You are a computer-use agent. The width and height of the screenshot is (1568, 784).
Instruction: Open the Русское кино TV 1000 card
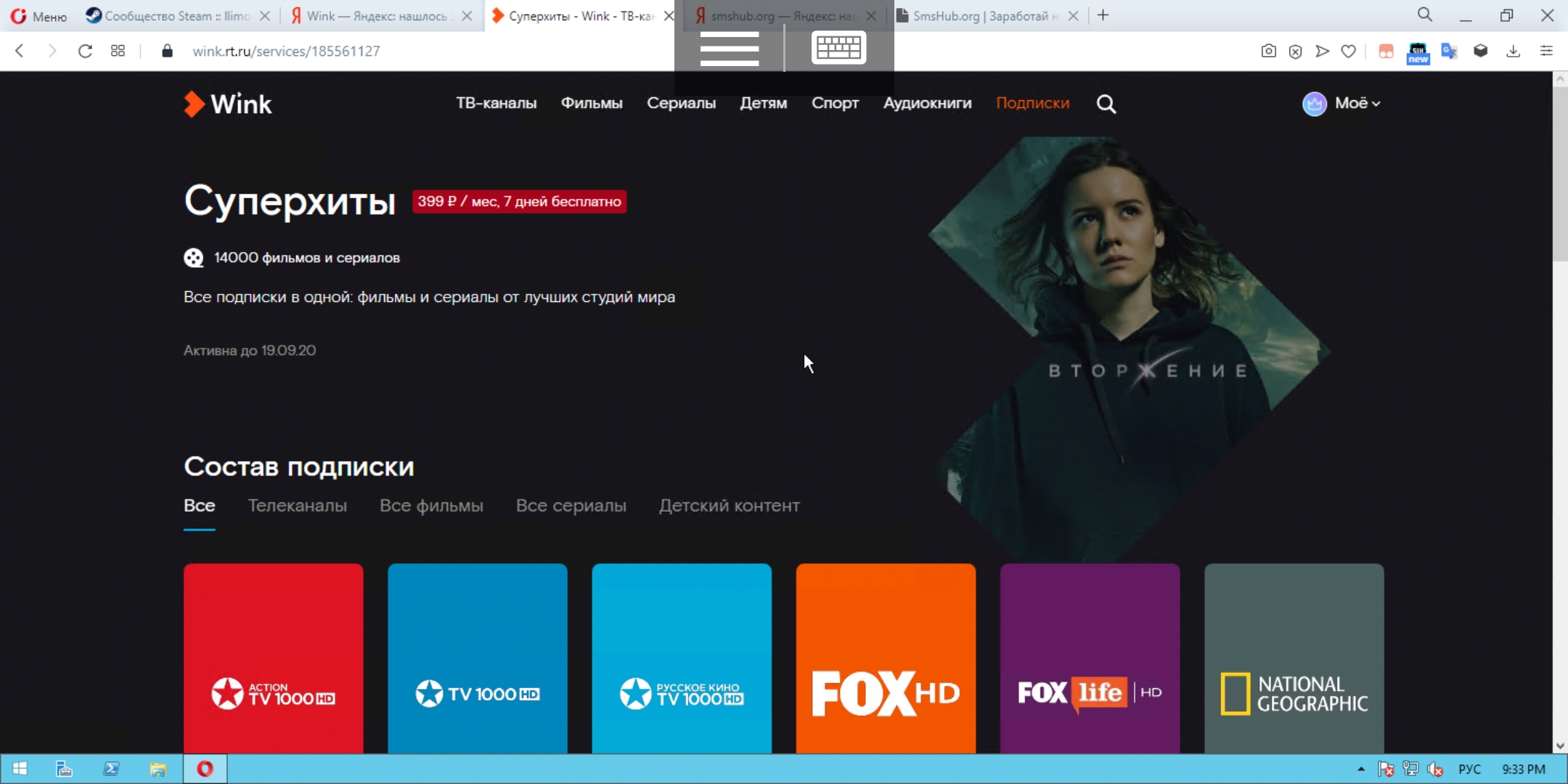pyautogui.click(x=682, y=658)
